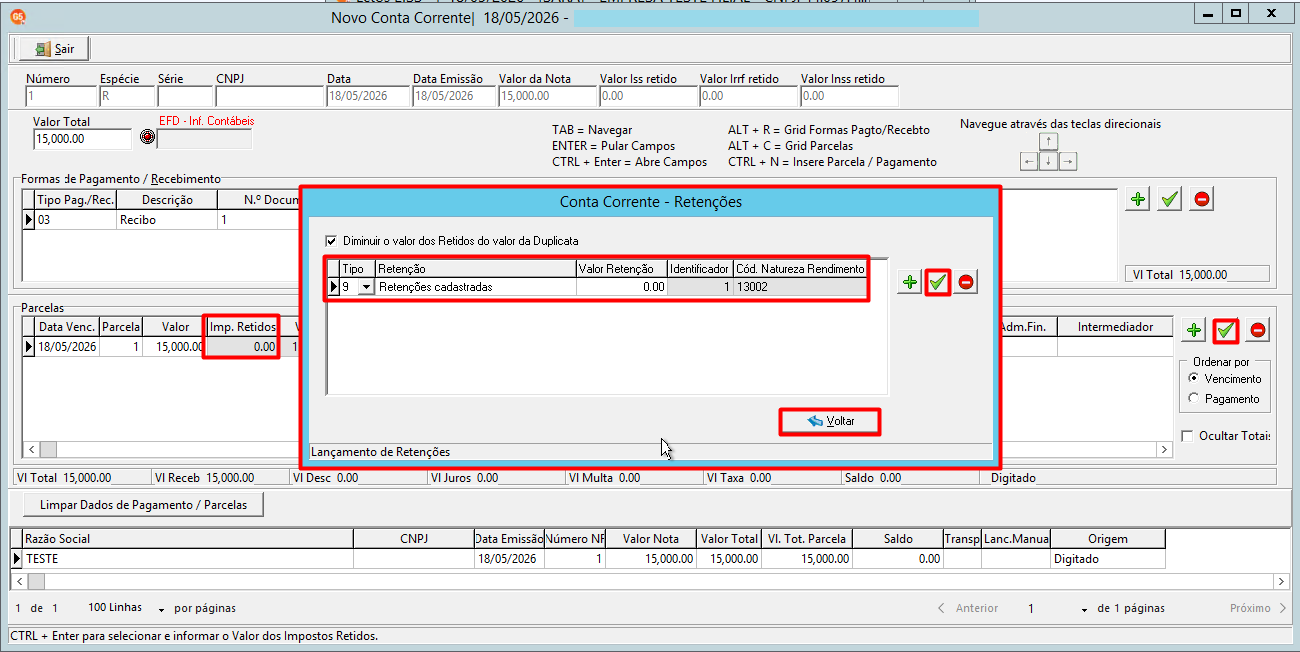Screen dimensions: 1300x652
Task: Click the EFD Inf. Contábeis round red icon
Action: coord(147,138)
